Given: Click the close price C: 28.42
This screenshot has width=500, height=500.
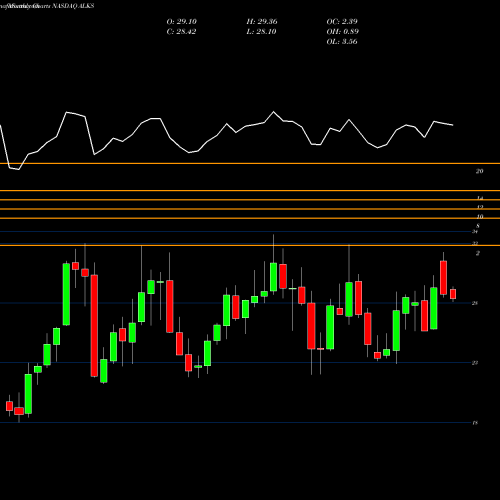Looking at the screenshot, I should pos(181,32).
